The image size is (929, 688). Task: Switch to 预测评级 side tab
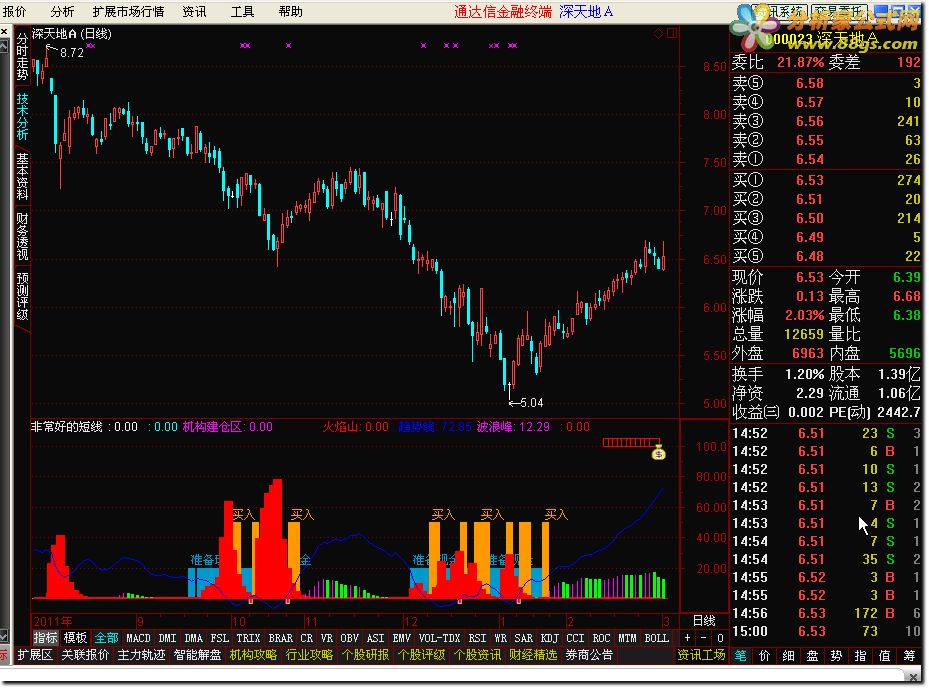pyautogui.click(x=23, y=296)
